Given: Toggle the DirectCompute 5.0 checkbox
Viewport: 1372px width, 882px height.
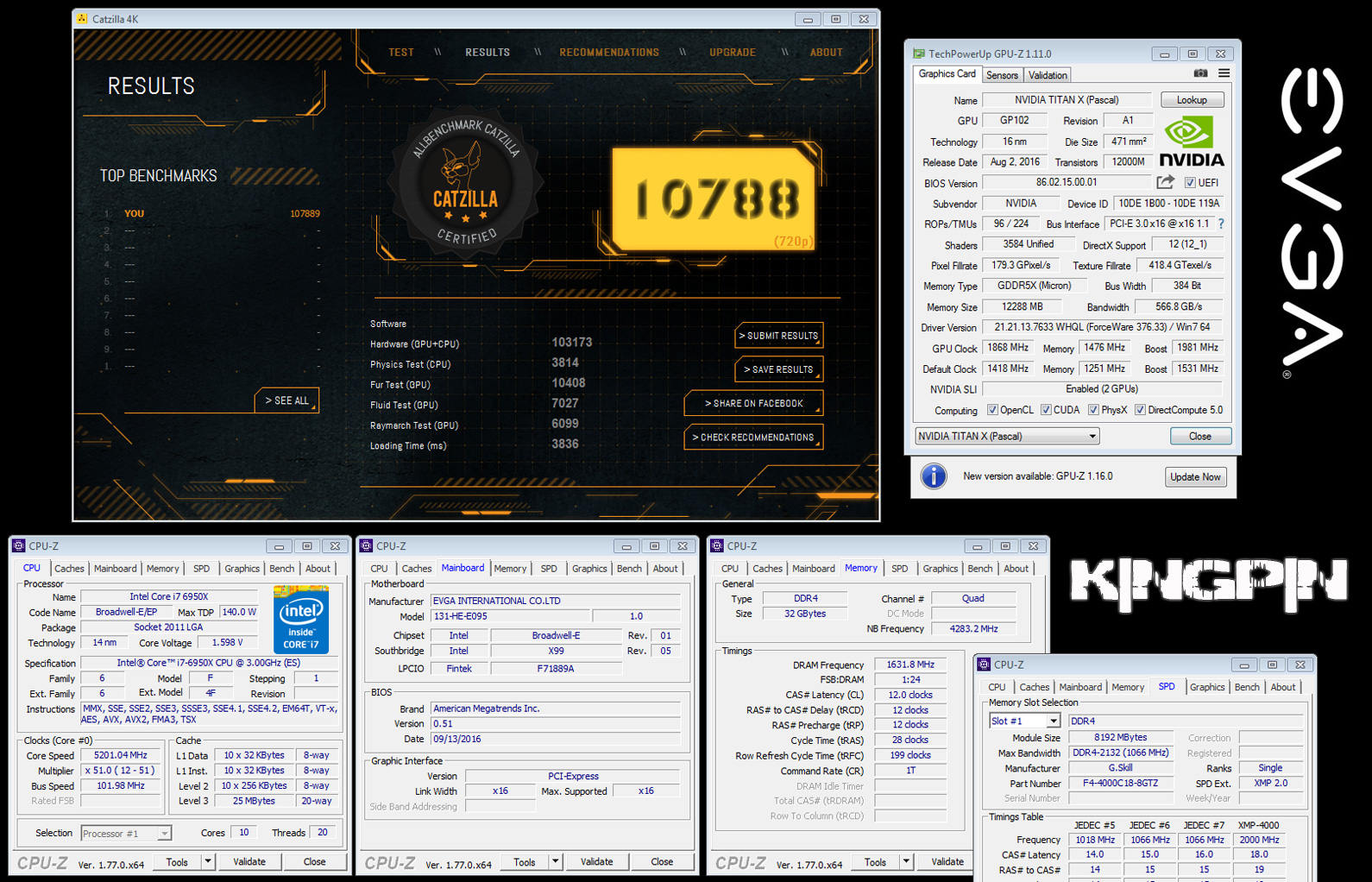Looking at the screenshot, I should pos(1140,410).
